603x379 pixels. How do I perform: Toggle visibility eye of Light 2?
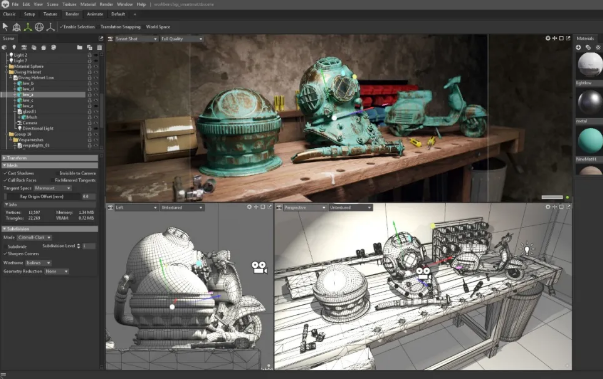[x=96, y=55]
